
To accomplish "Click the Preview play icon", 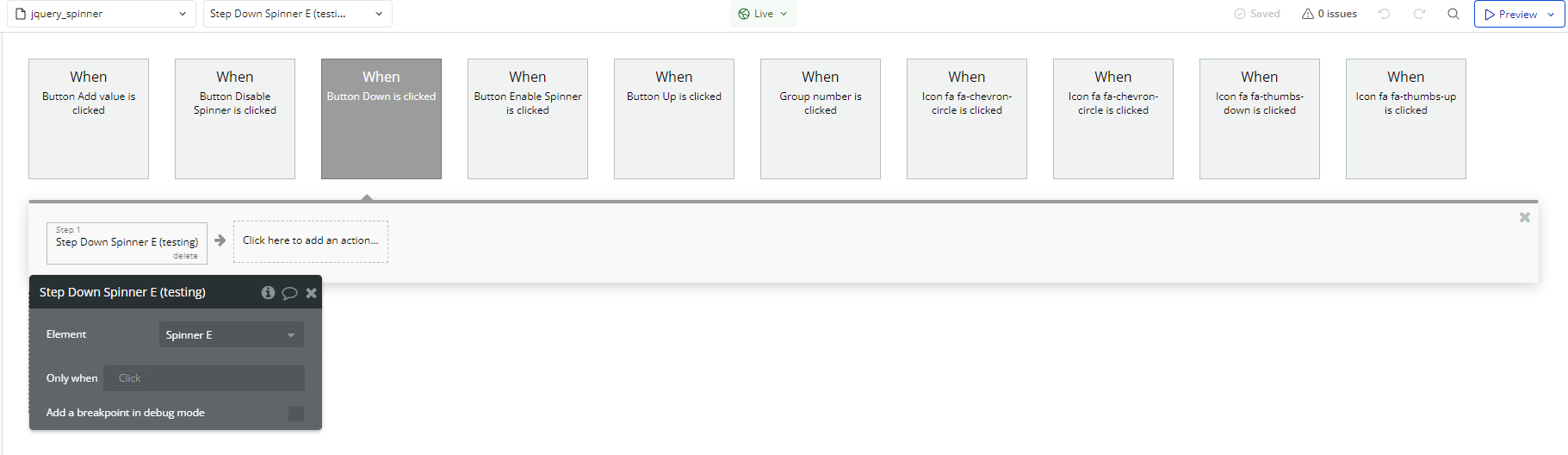I will [1491, 15].
